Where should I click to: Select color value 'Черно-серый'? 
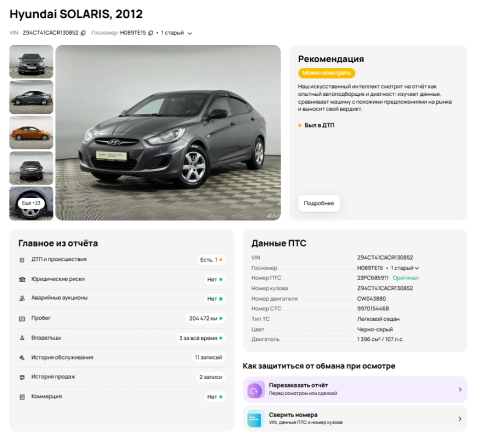coord(375,329)
